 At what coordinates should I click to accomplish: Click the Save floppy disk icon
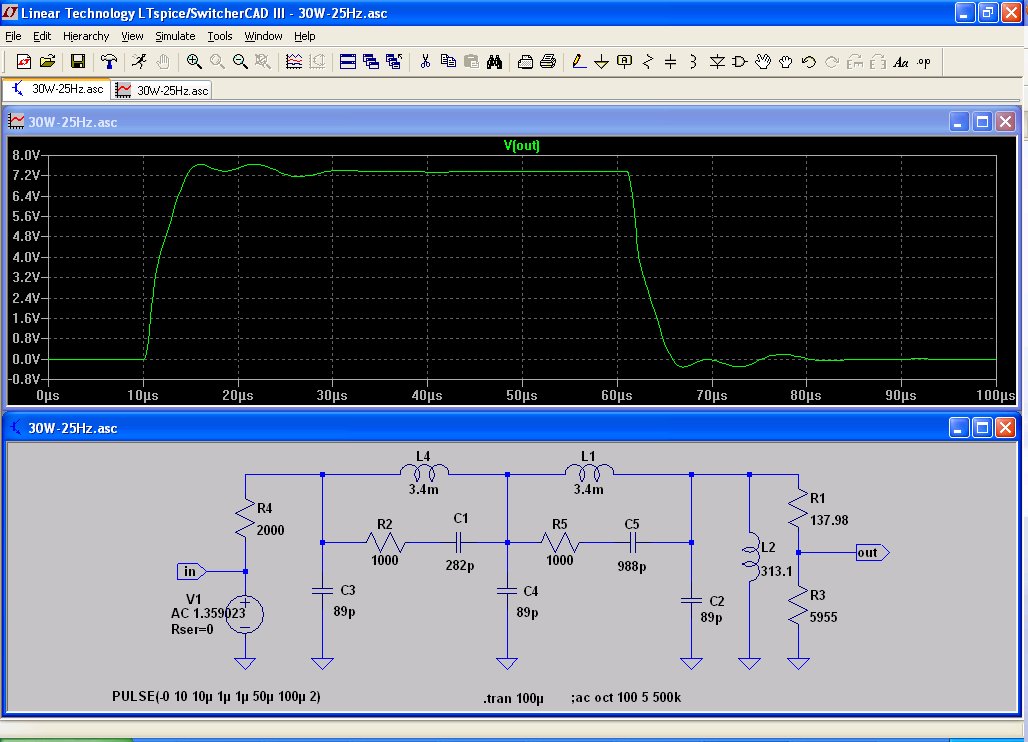(x=77, y=61)
